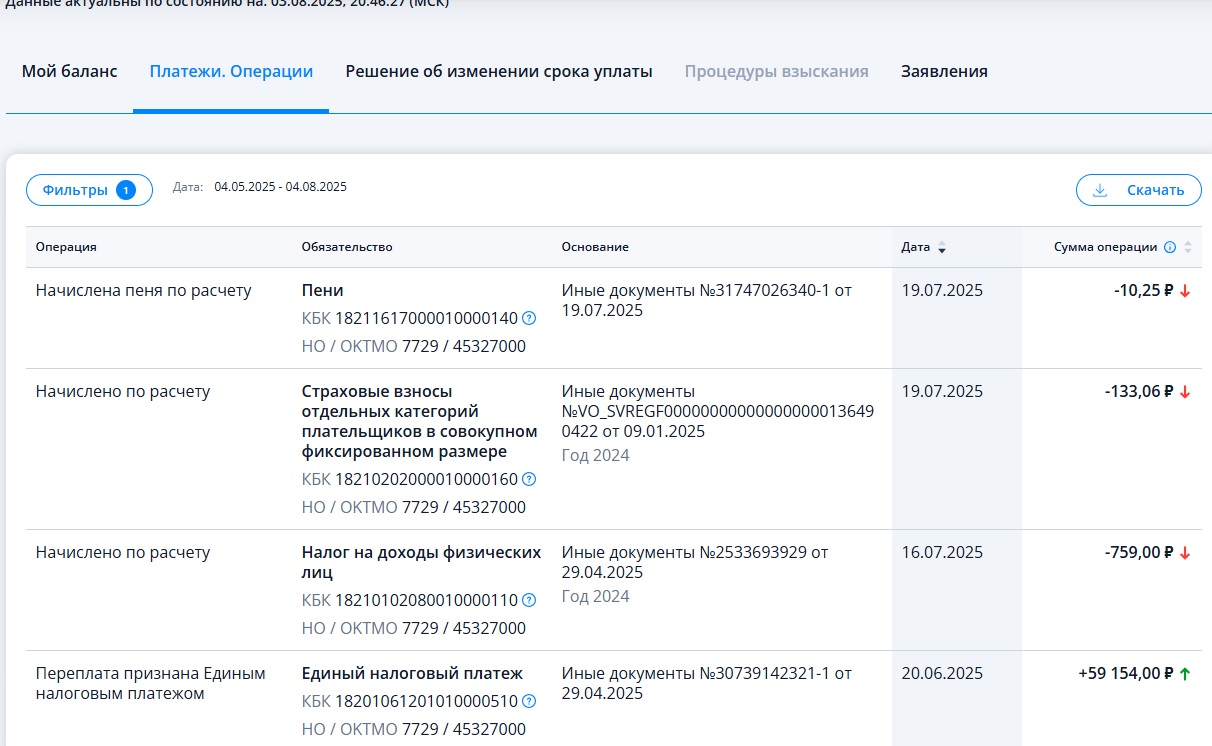This screenshot has width=1212, height=746.
Task: Open the Фильтры panel
Action: (x=89, y=190)
